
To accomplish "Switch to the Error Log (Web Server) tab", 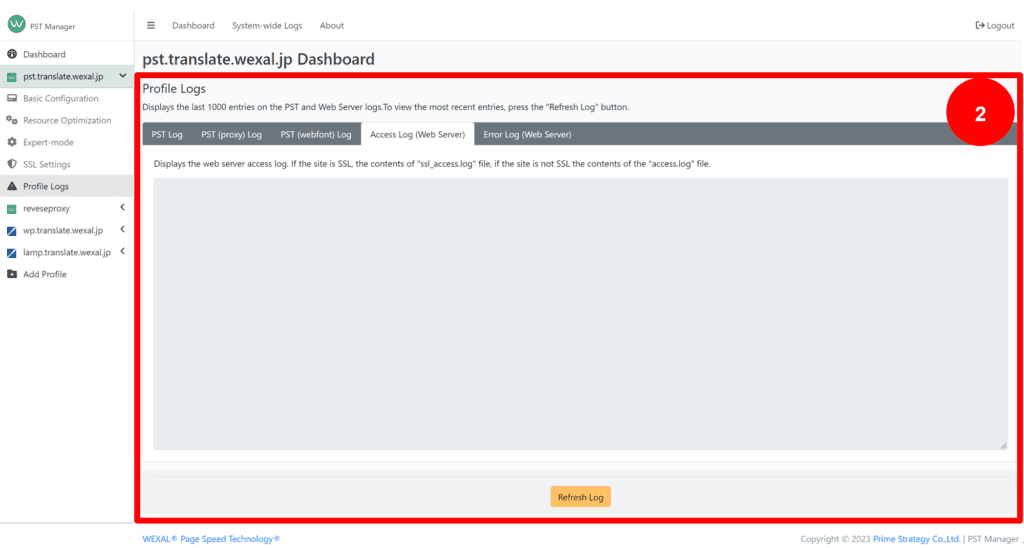I will [x=528, y=135].
